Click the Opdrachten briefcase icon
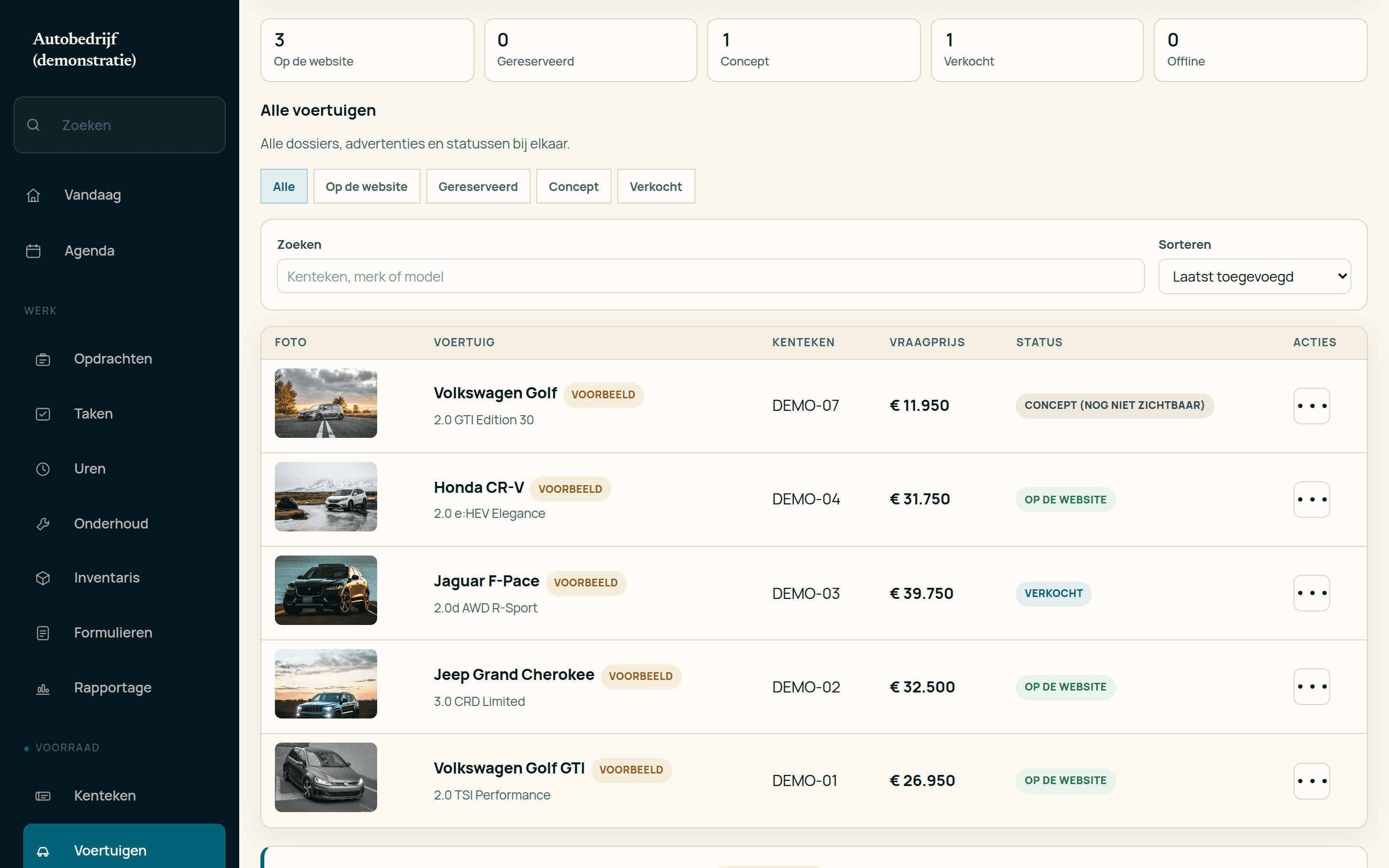The height and width of the screenshot is (868, 1389). pos(43,359)
